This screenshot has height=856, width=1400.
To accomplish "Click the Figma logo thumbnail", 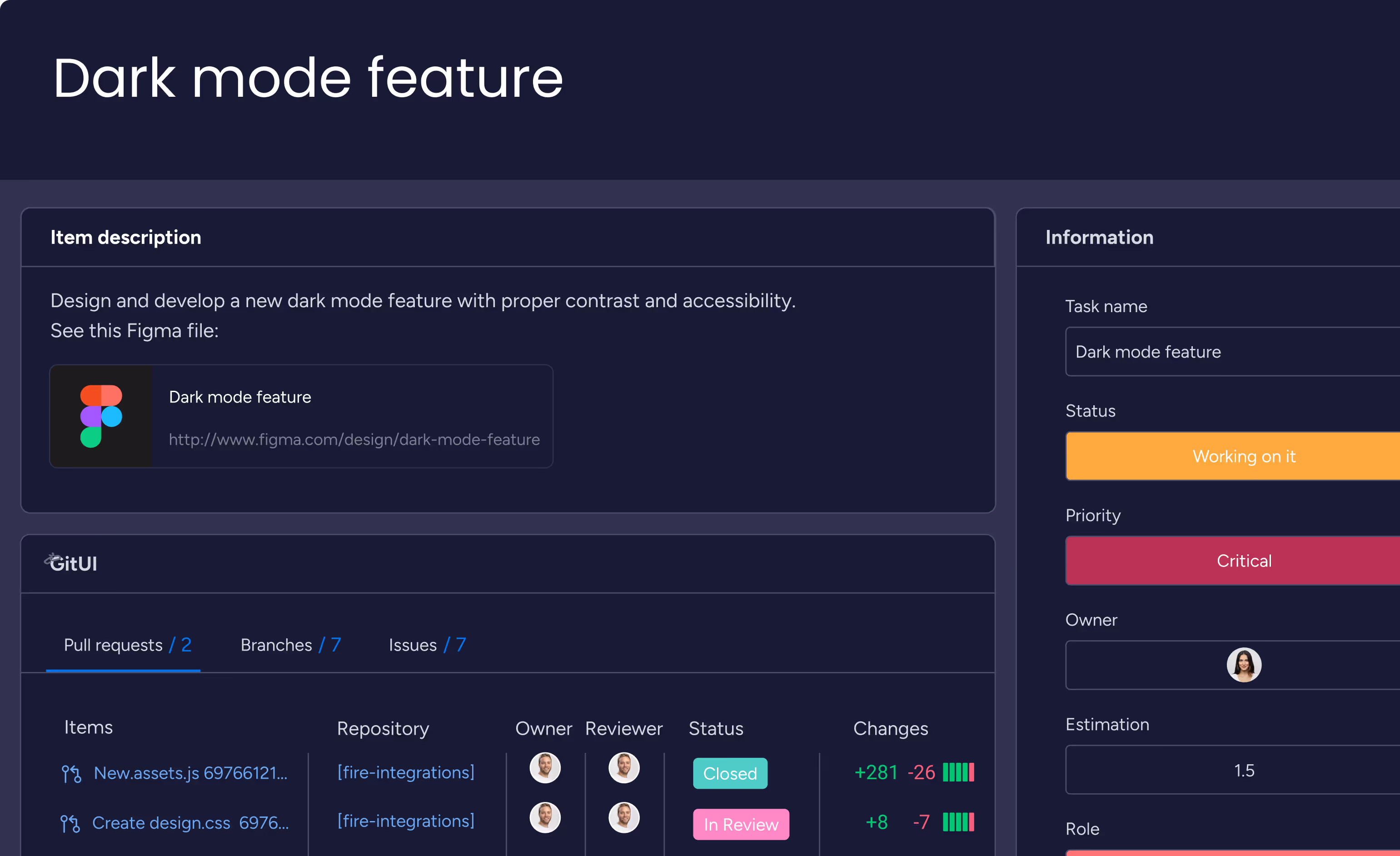I will pyautogui.click(x=101, y=416).
